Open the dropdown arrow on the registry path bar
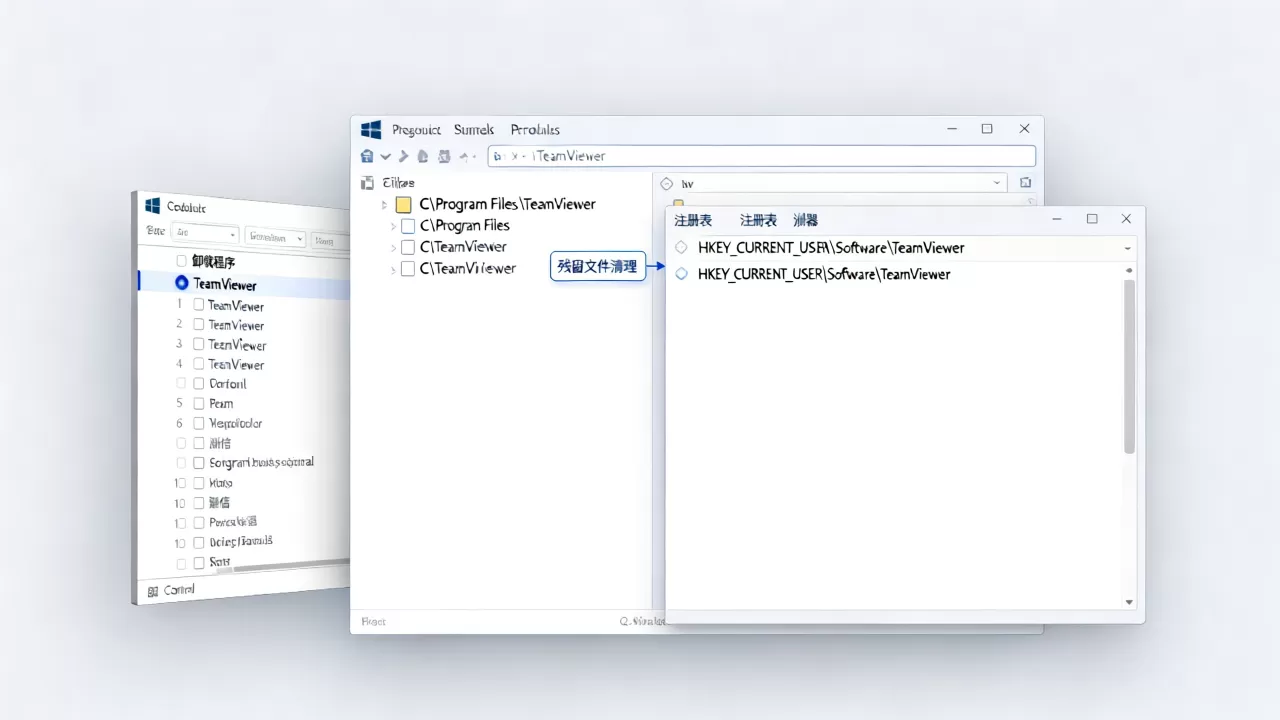 tap(1128, 248)
